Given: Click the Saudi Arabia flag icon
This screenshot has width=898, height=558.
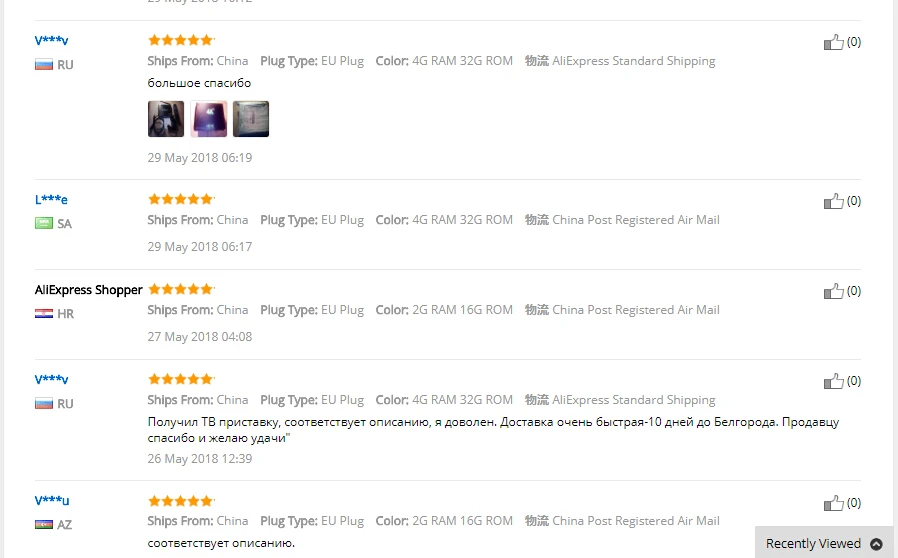Looking at the screenshot, I should [44, 223].
